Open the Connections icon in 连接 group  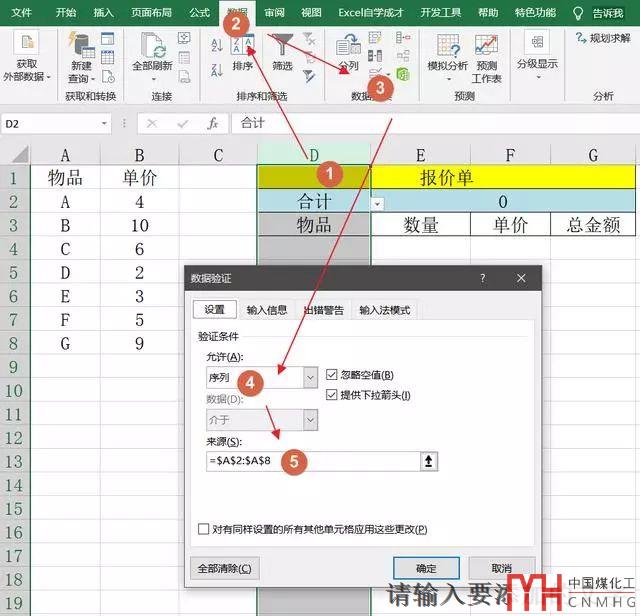[184, 38]
